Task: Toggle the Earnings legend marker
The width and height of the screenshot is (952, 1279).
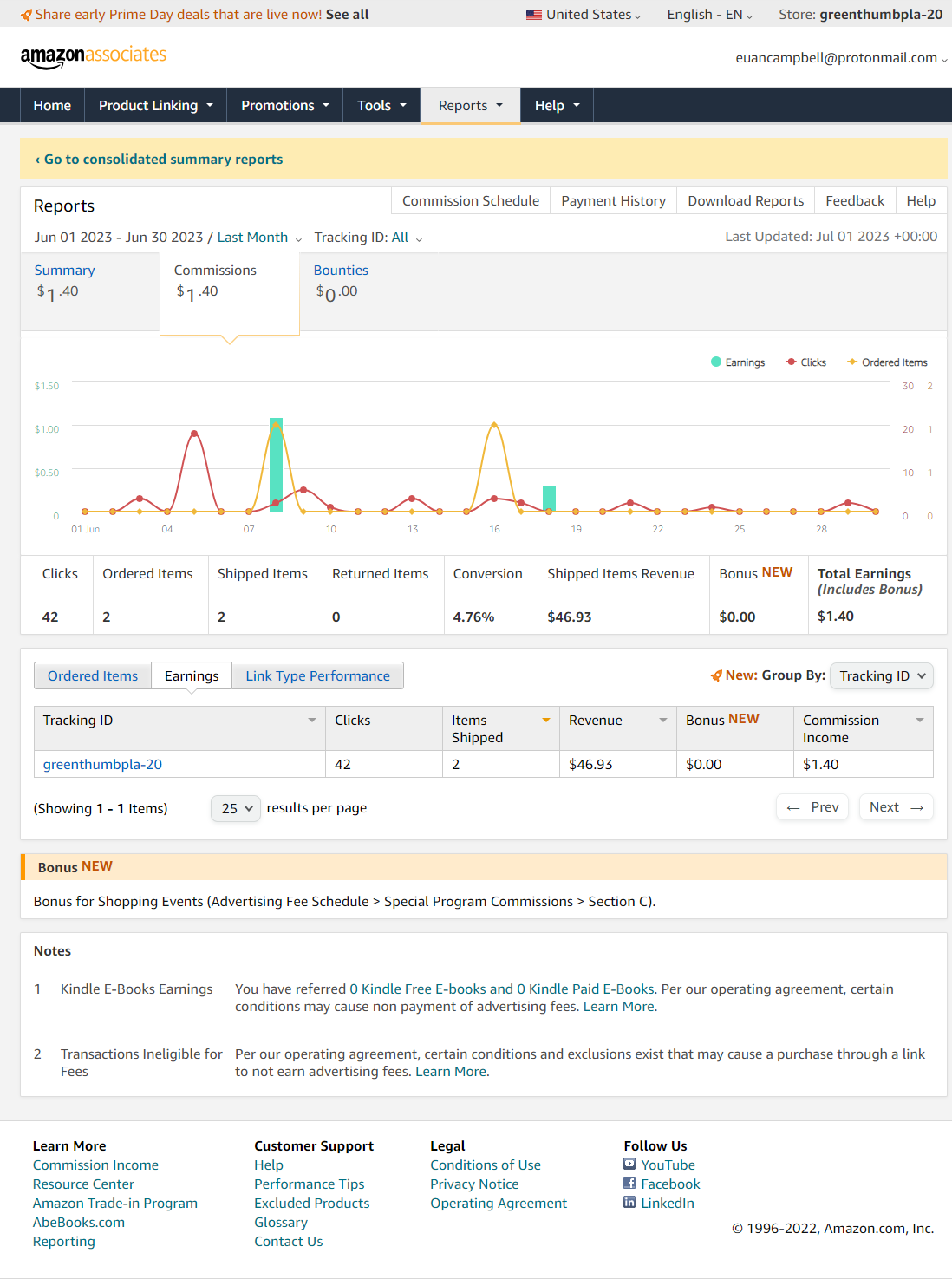Action: click(716, 362)
